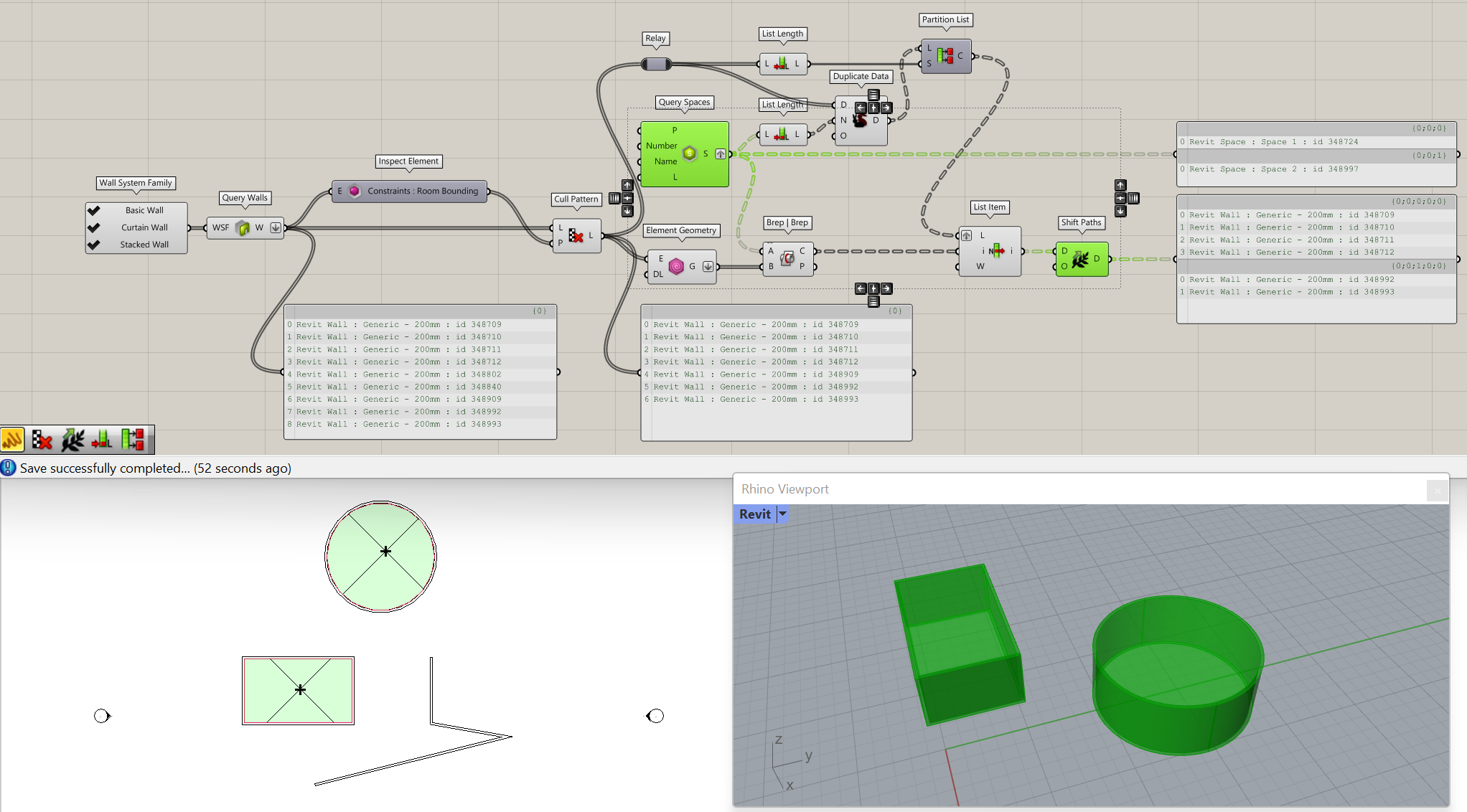
Task: Select the Query Spaces component icon
Action: [689, 154]
